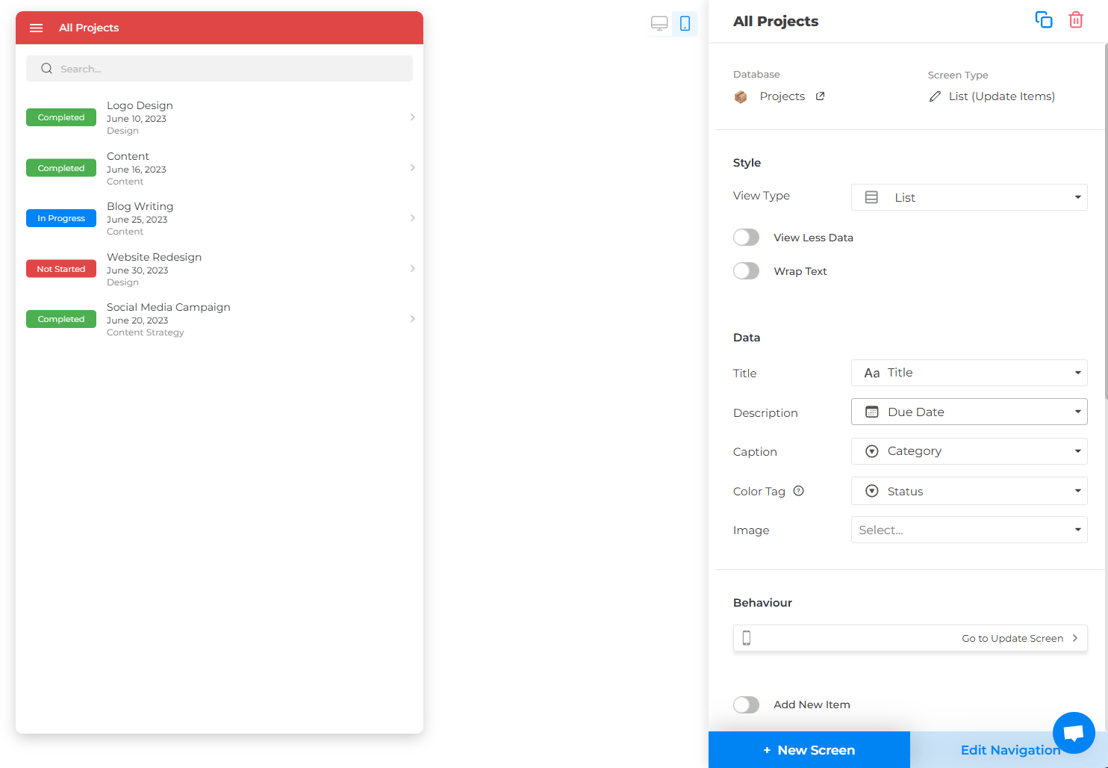Click the search magnifier icon
Viewport: 1108px width, 768px height.
point(47,69)
